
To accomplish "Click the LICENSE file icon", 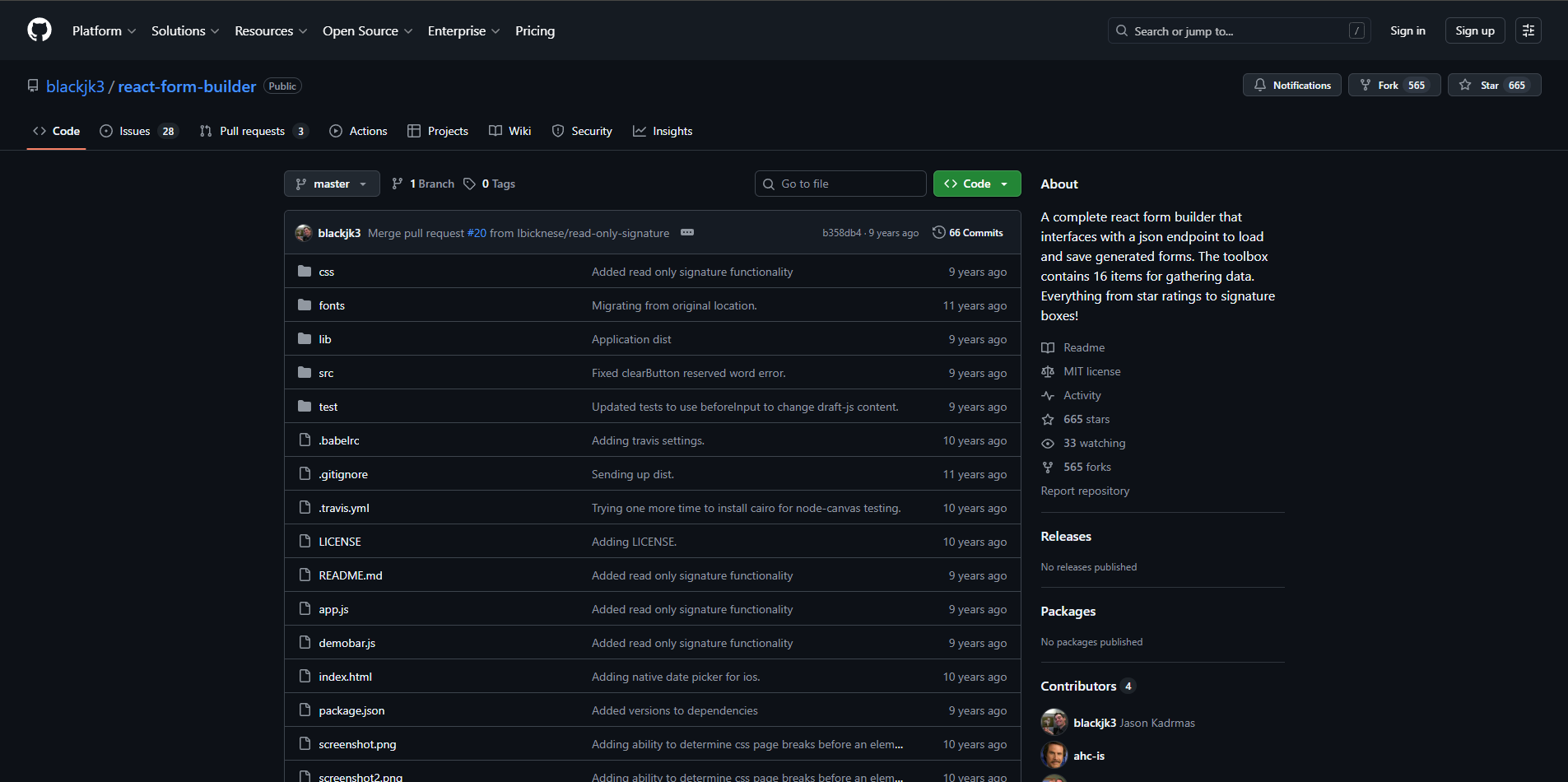I will pos(305,542).
